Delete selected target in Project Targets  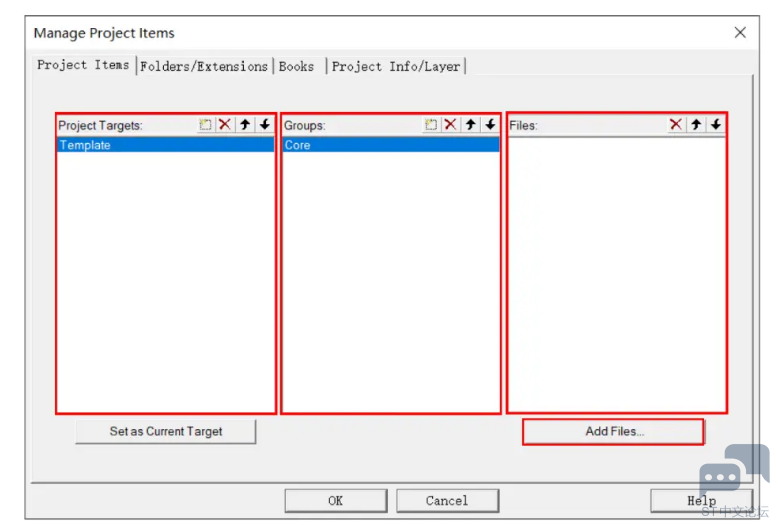pos(225,125)
